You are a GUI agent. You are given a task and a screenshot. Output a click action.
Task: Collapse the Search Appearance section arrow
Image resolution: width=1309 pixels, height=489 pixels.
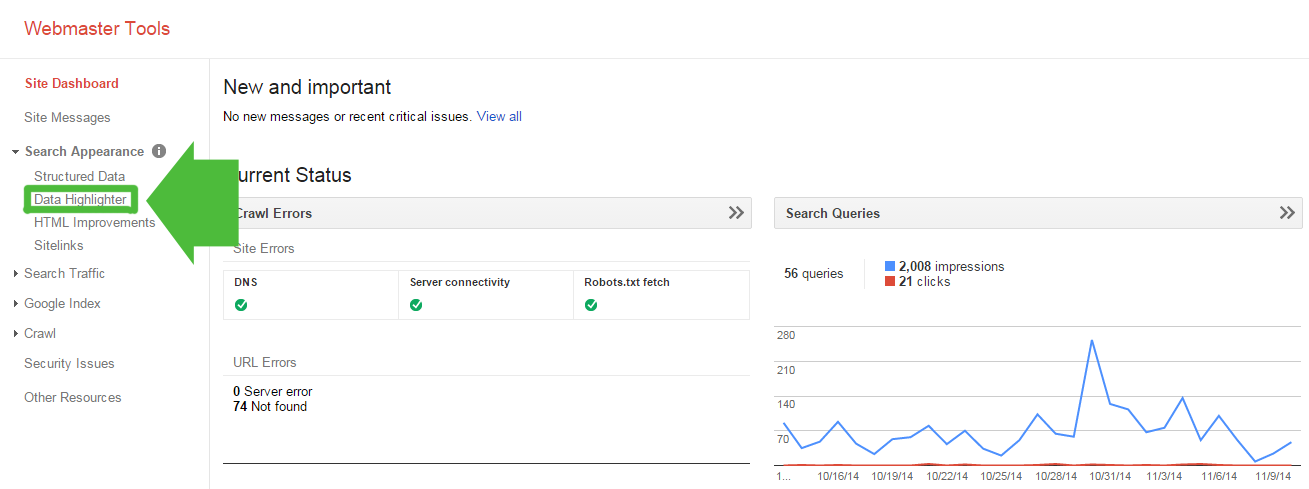pos(16,152)
